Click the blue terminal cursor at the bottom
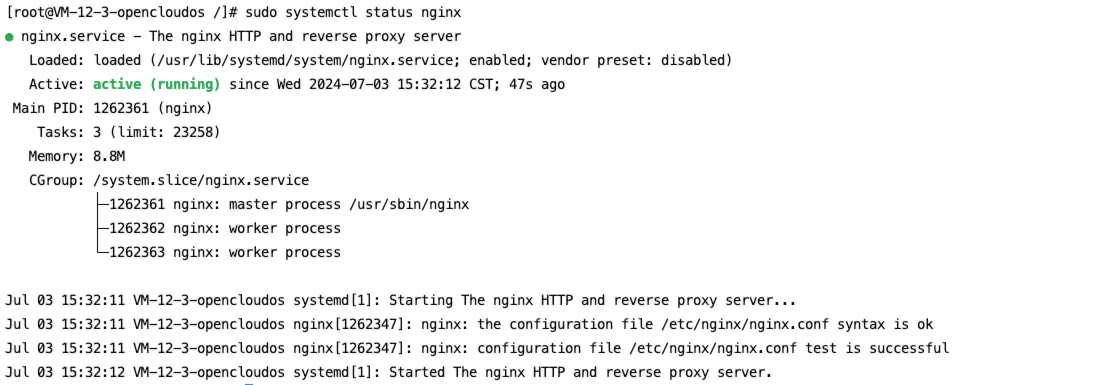The image size is (1117, 385). click(249, 384)
